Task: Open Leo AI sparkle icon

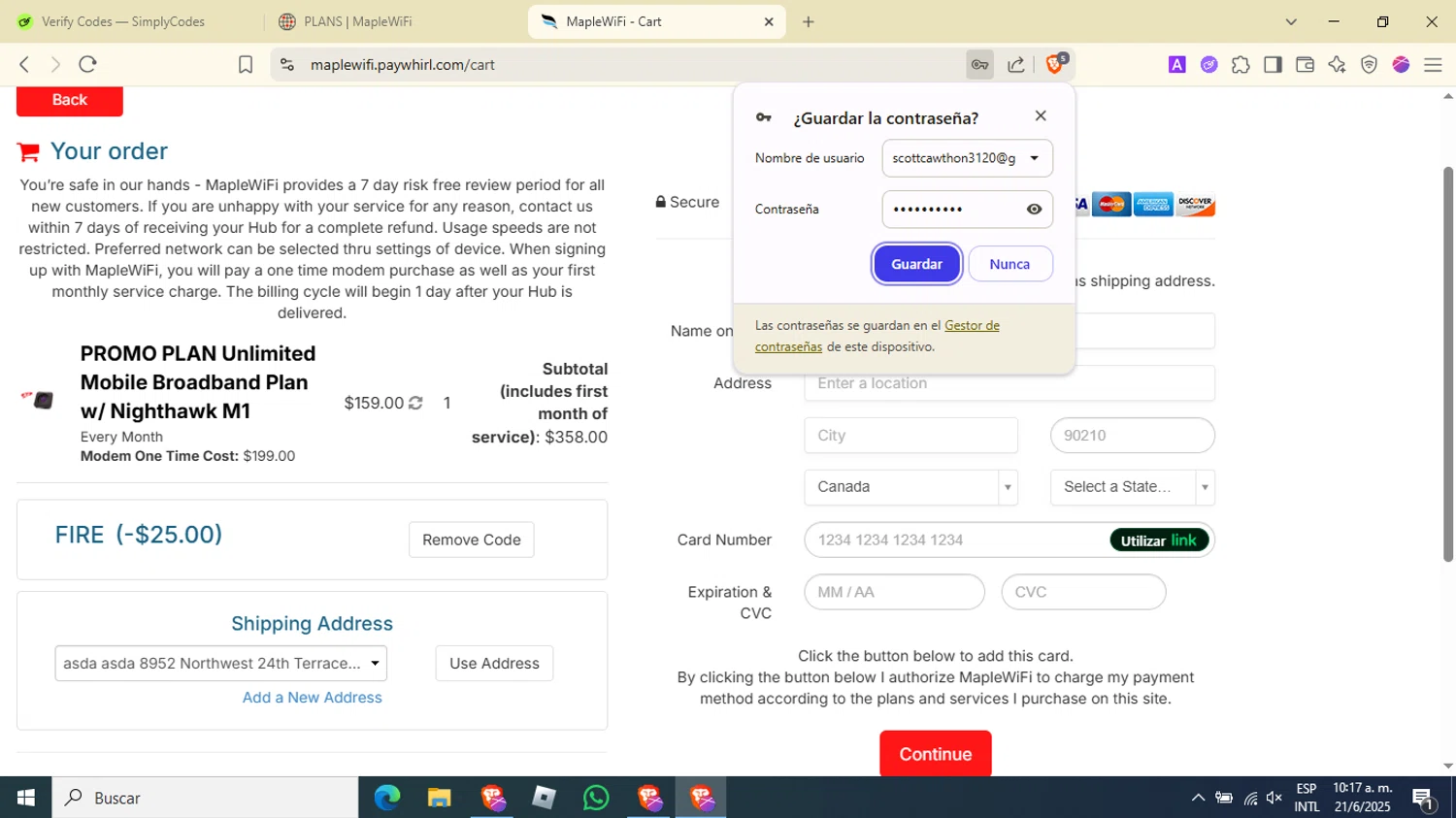Action: (1337, 64)
